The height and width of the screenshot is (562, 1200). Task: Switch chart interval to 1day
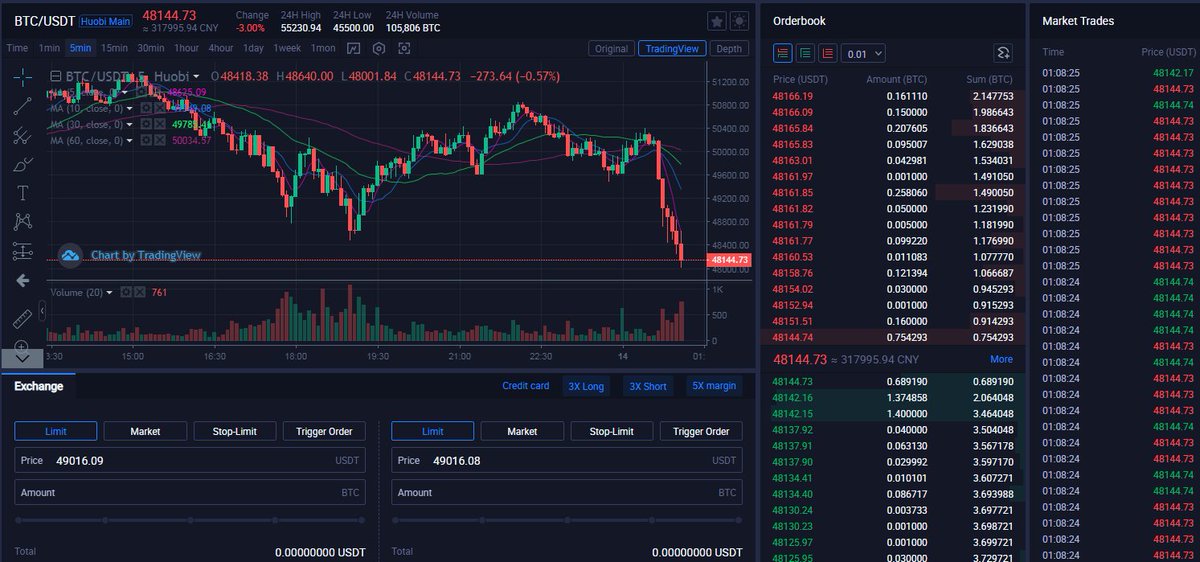(253, 48)
